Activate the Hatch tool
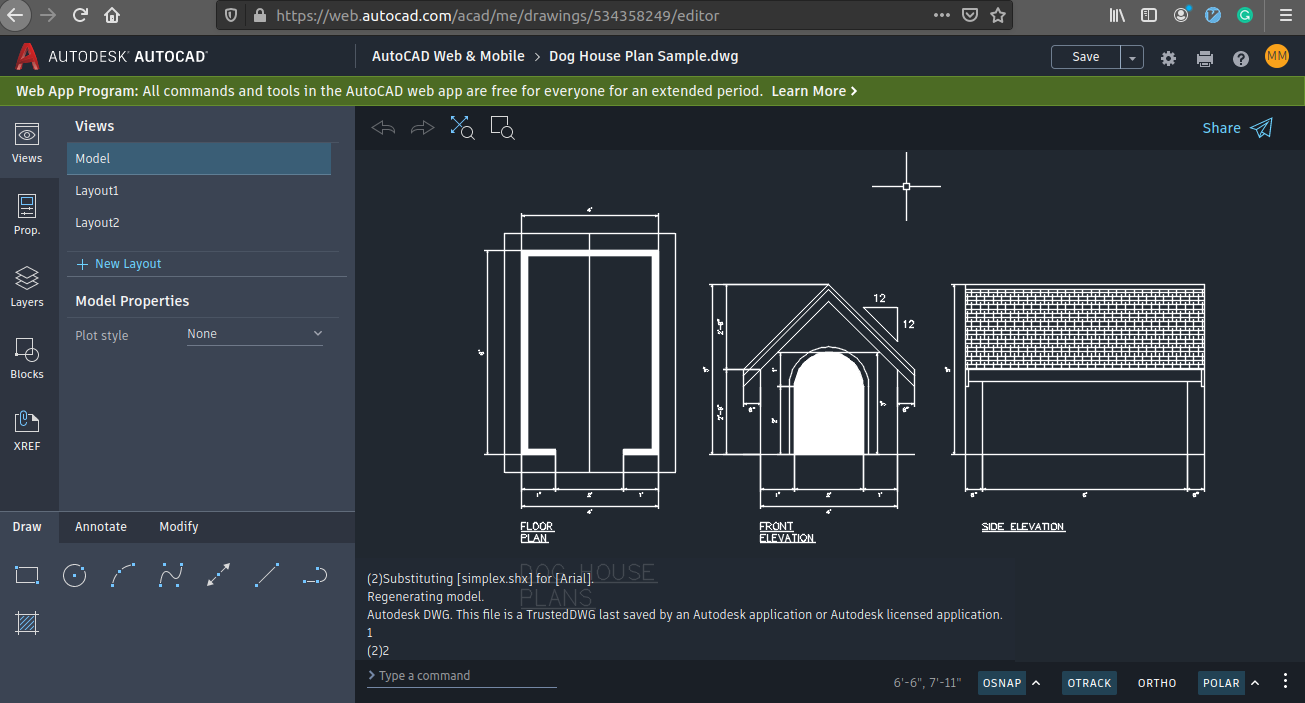The image size is (1305, 703). (x=26, y=623)
